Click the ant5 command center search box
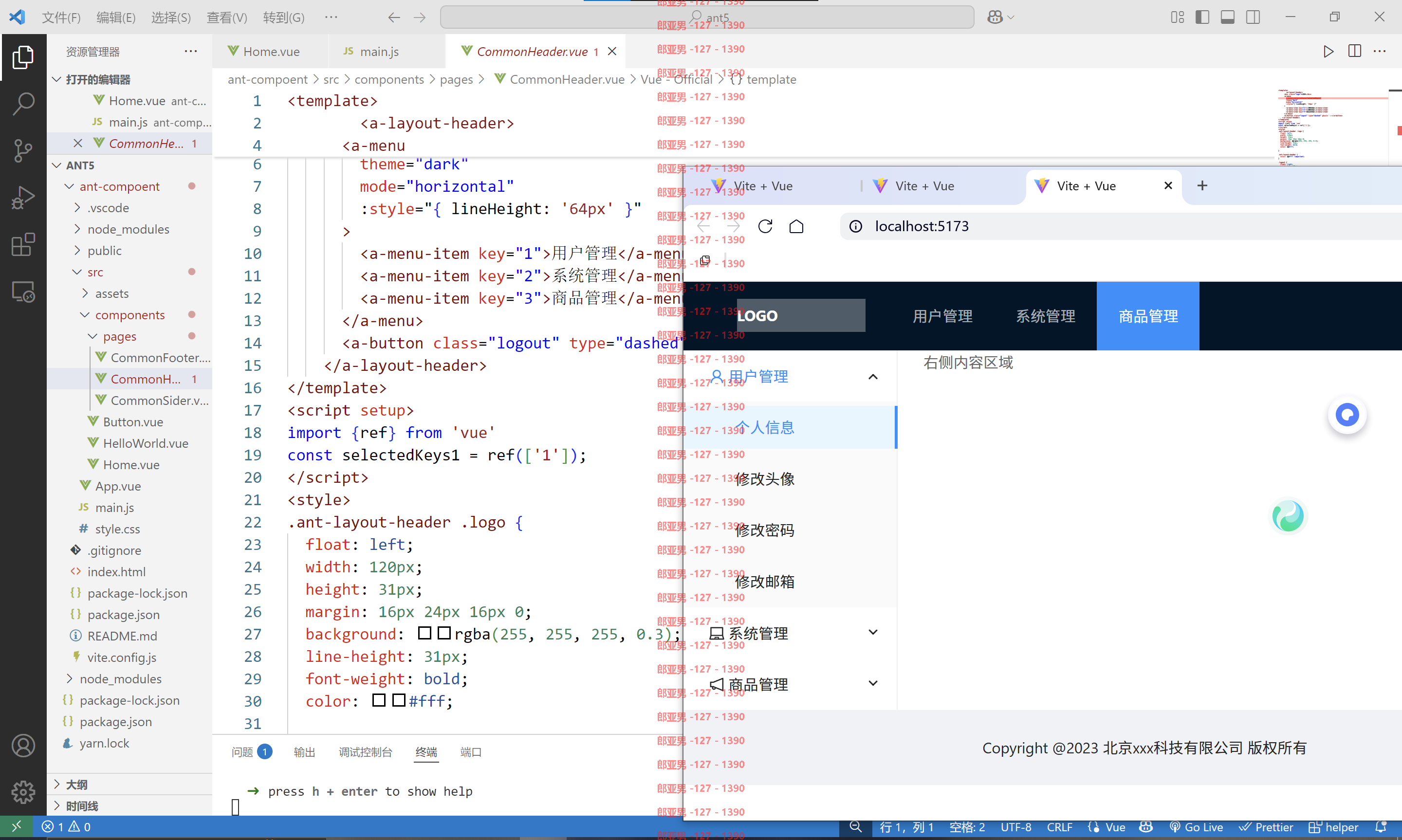This screenshot has height=840, width=1402. tap(707, 18)
